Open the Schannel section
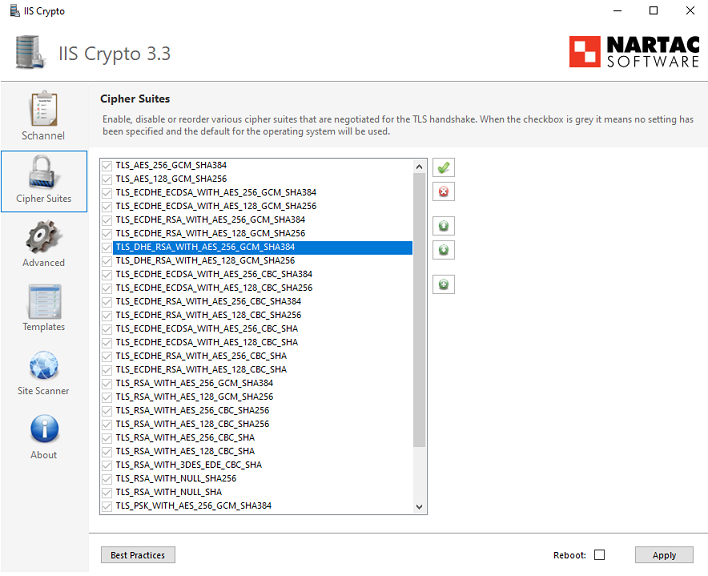This screenshot has width=708, height=576. click(43, 115)
